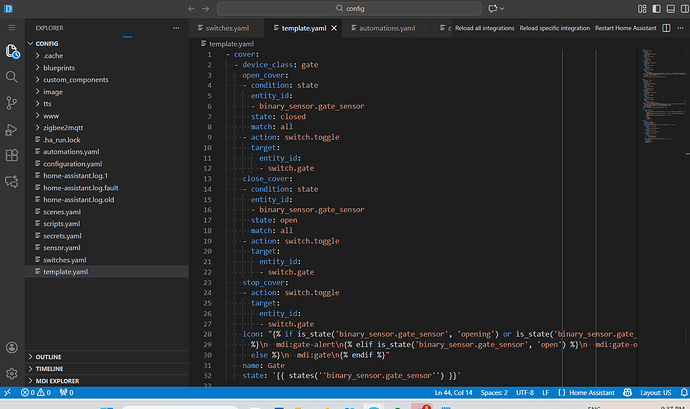Open home-assistant.log.fault file
The width and height of the screenshot is (690, 409).
(x=107, y=188)
